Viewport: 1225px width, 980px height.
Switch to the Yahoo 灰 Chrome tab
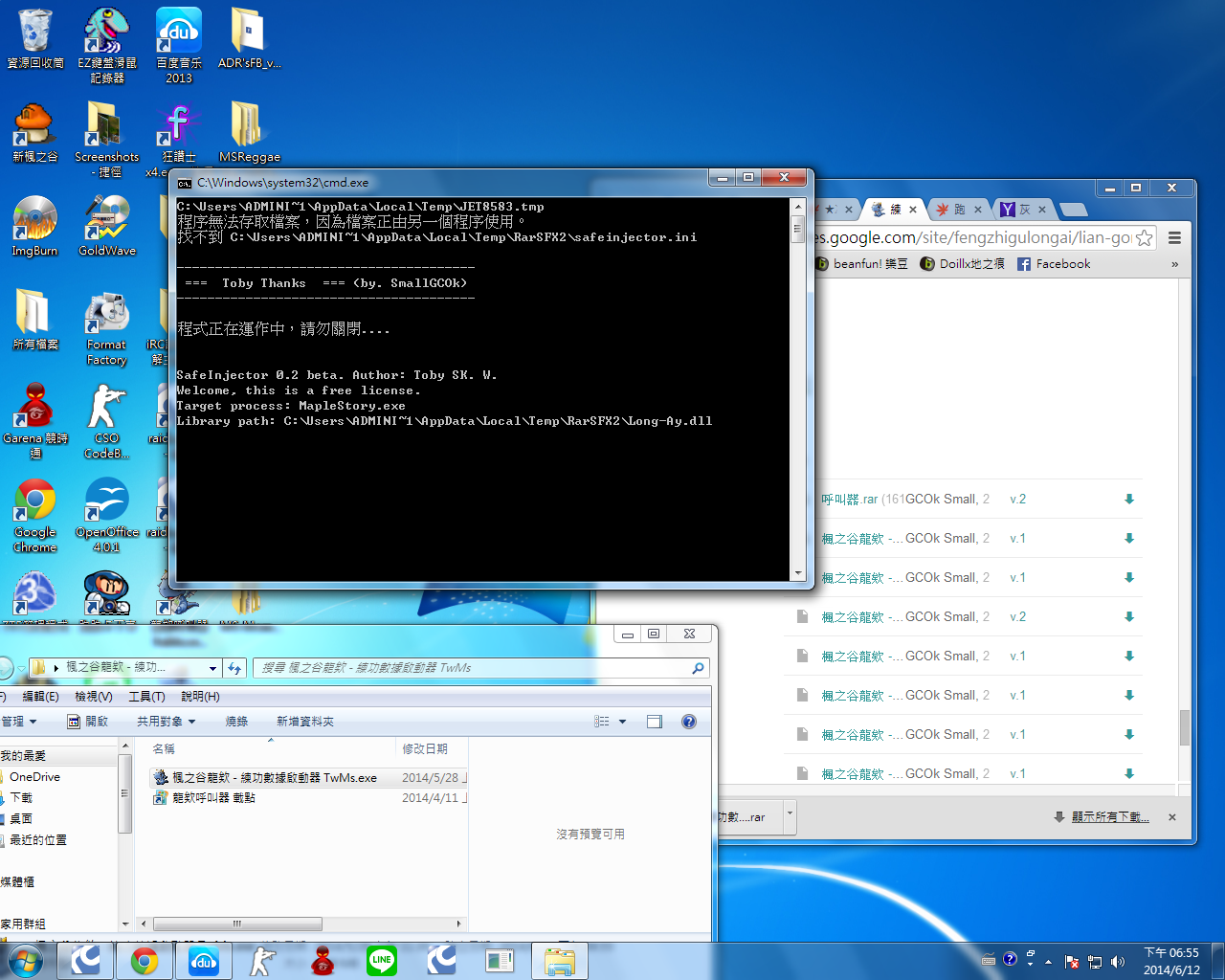point(1022,210)
